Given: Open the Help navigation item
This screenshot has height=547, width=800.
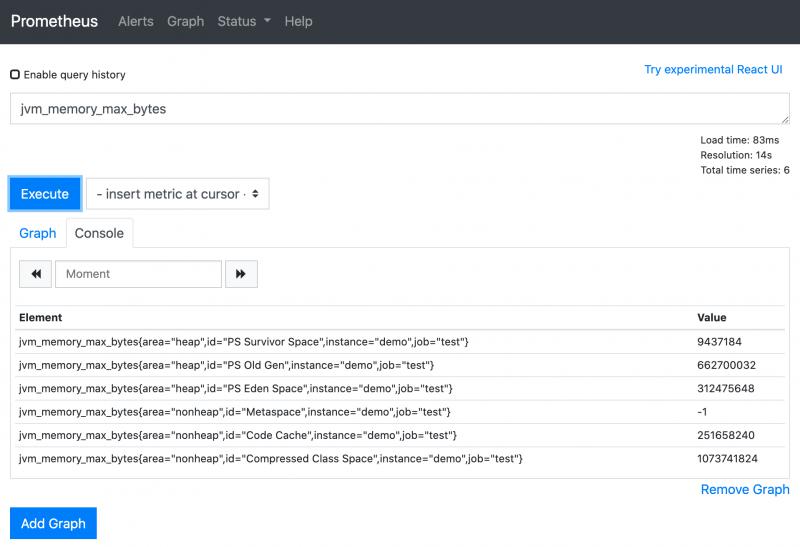Looking at the screenshot, I should [x=298, y=21].
